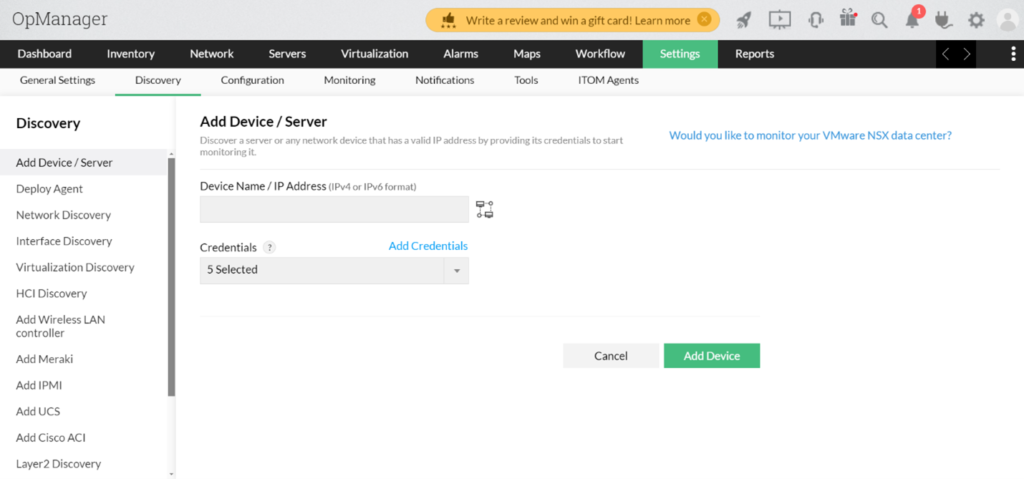Click the network device picker icon
Viewport: 1024px width, 479px height.
[485, 209]
